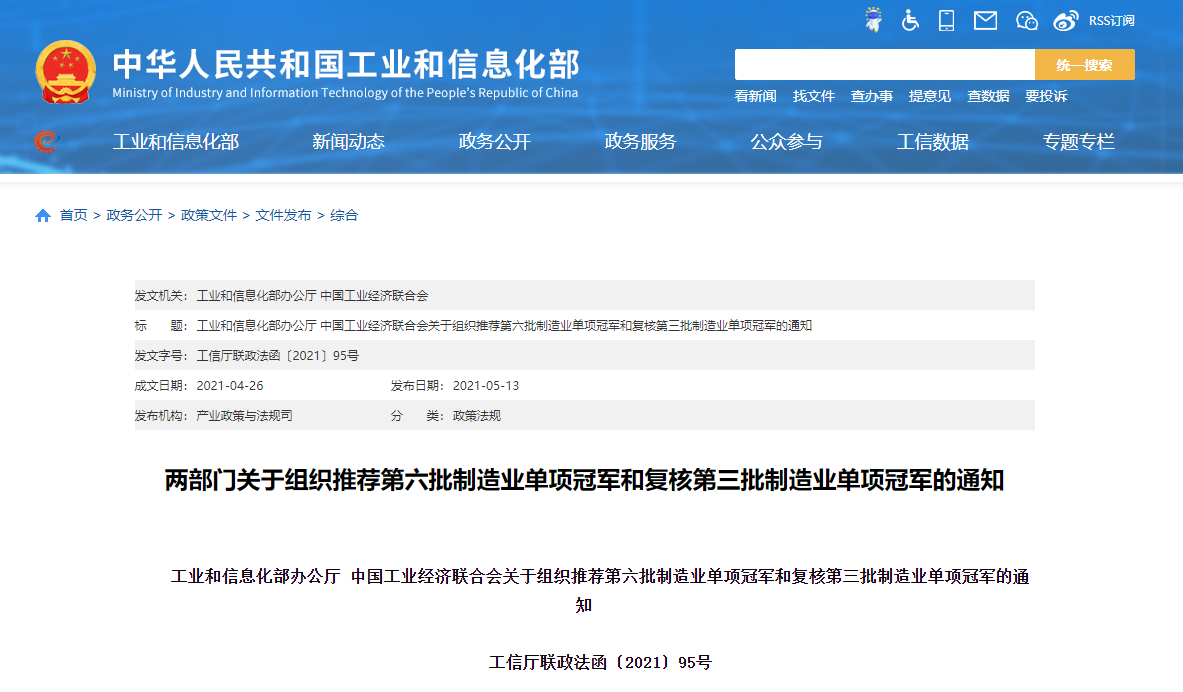Click the red gear icon beside navigation
1183x692 pixels.
[x=45, y=141]
